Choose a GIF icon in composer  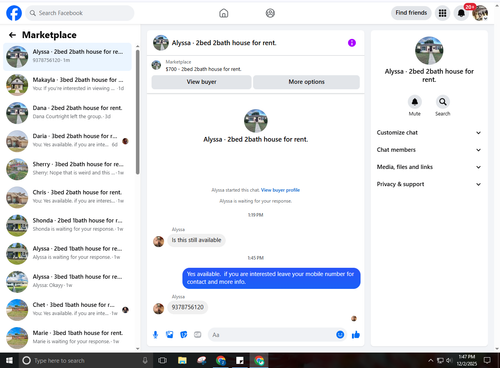(198, 334)
